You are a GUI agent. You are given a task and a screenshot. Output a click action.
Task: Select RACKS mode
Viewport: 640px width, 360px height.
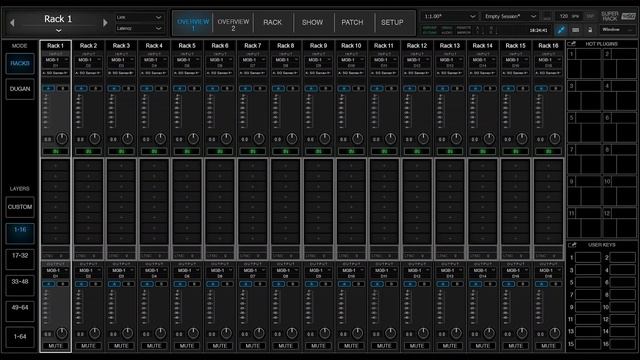coord(20,63)
